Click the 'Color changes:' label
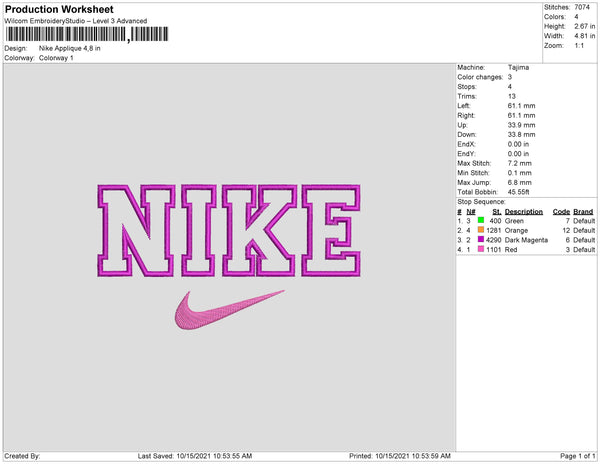600x464 pixels. coord(480,77)
